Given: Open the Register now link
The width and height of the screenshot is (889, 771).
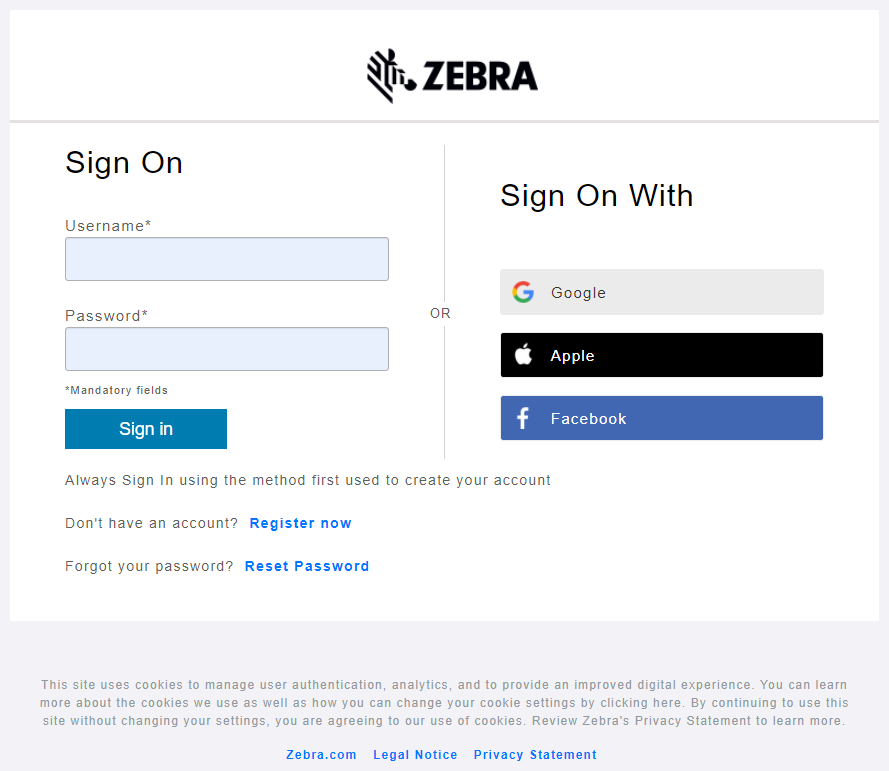Looking at the screenshot, I should pyautogui.click(x=300, y=523).
